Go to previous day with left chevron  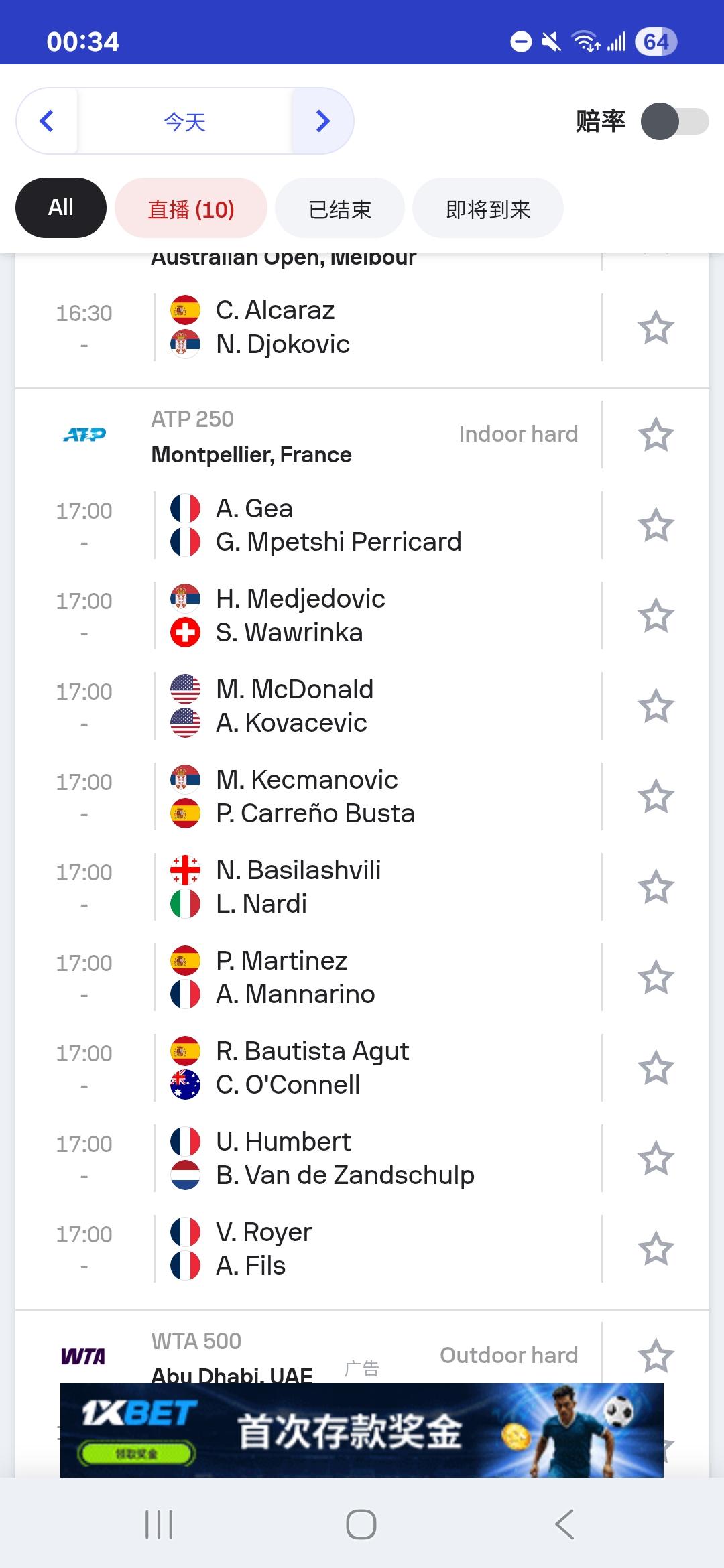pyautogui.click(x=47, y=121)
